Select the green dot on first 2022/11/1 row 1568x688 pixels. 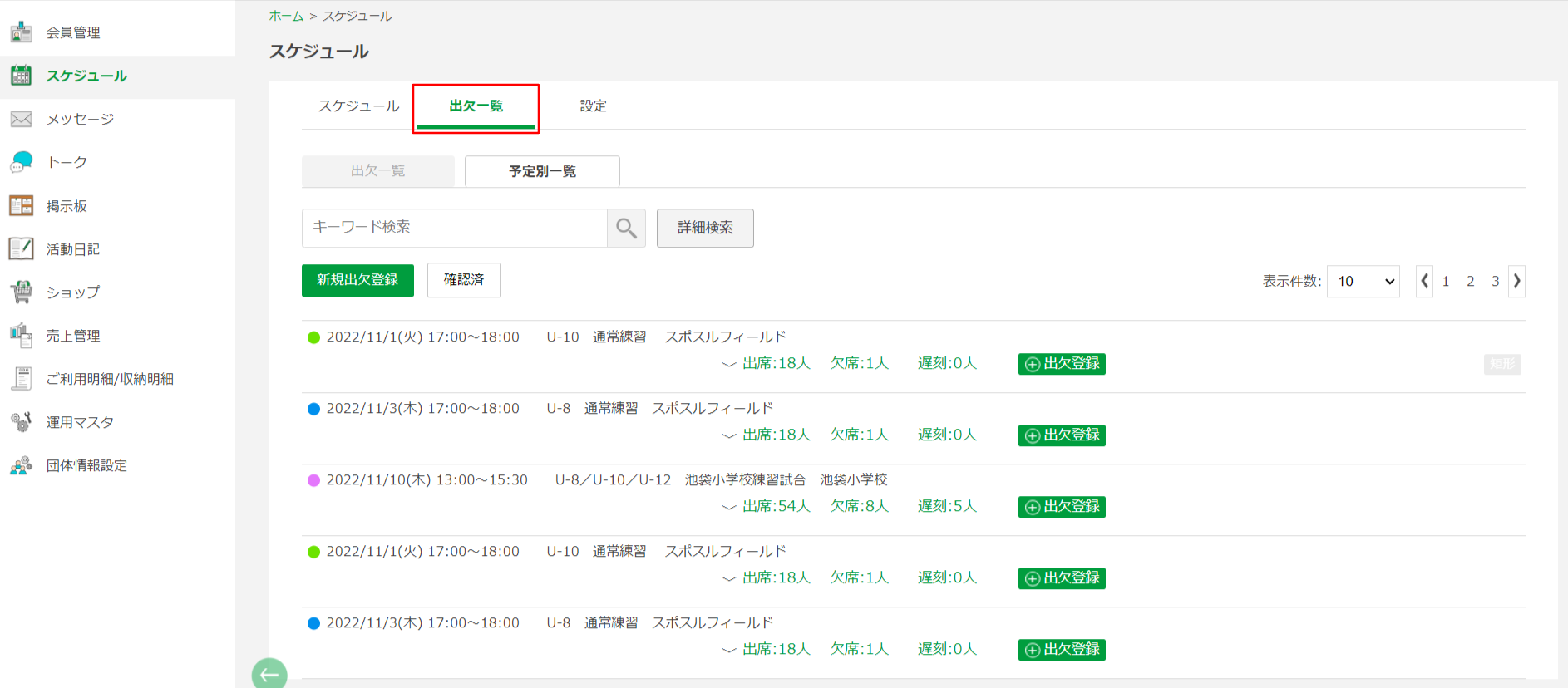pos(313,337)
